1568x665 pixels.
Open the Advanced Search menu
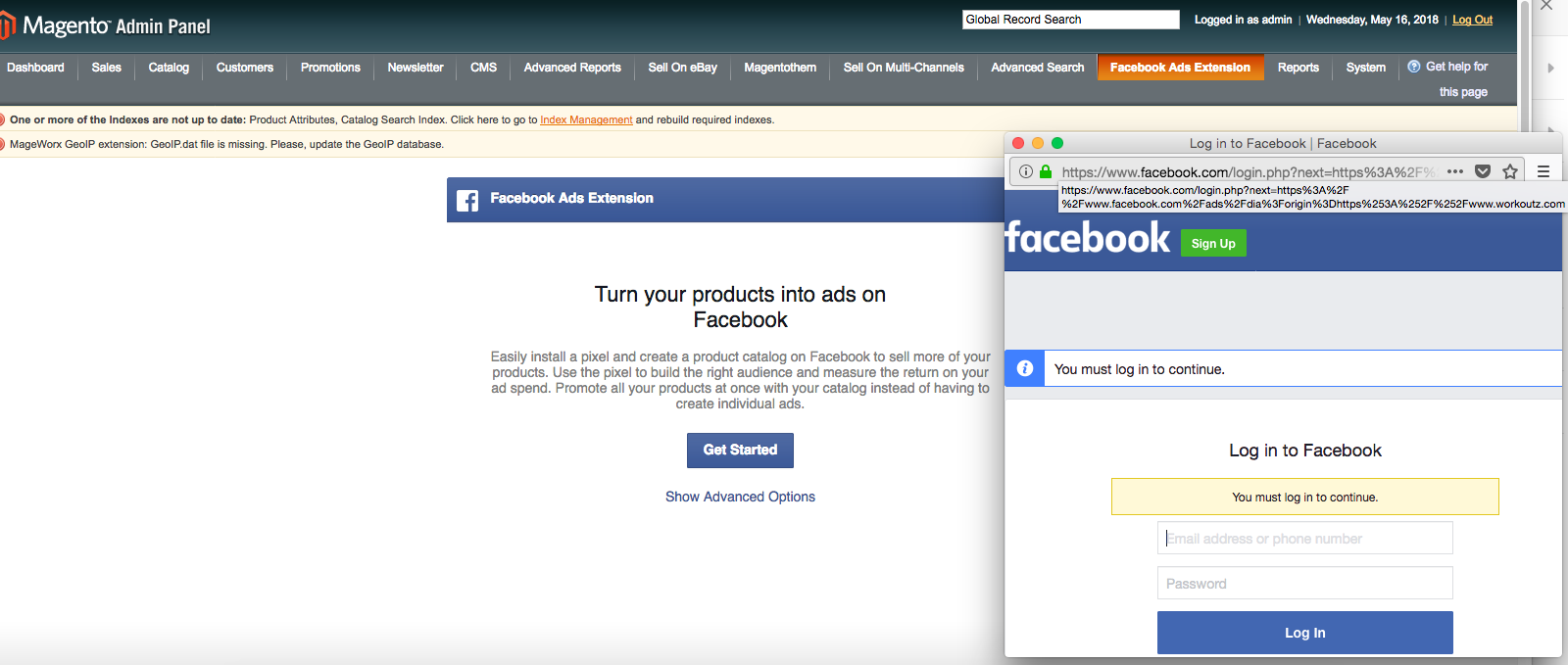click(x=1038, y=68)
